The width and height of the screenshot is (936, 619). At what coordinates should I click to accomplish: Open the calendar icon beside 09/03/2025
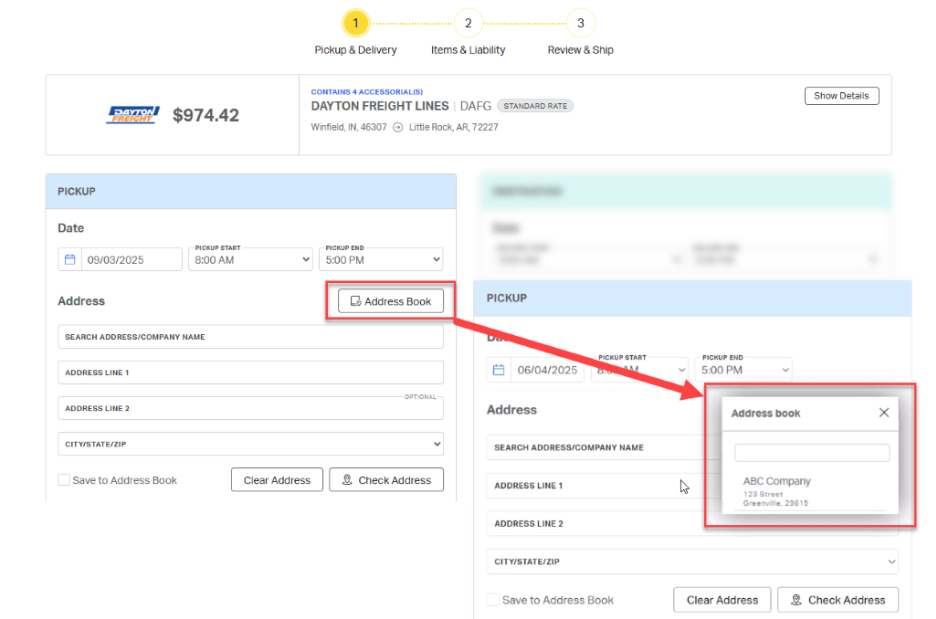pos(70,260)
